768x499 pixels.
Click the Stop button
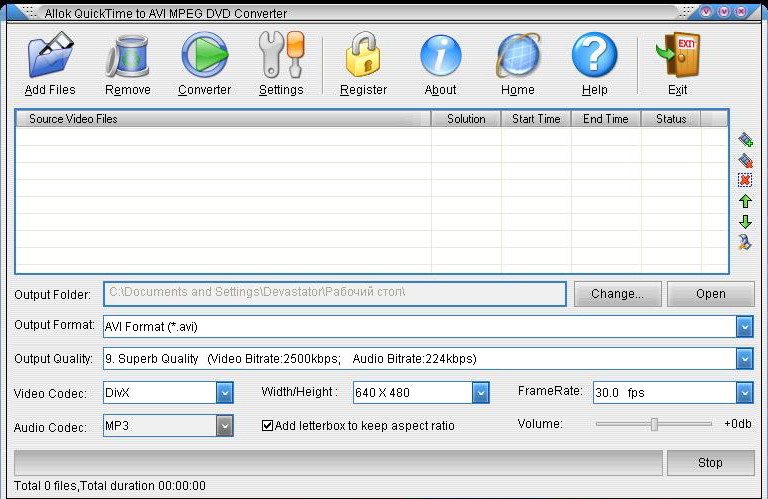711,463
